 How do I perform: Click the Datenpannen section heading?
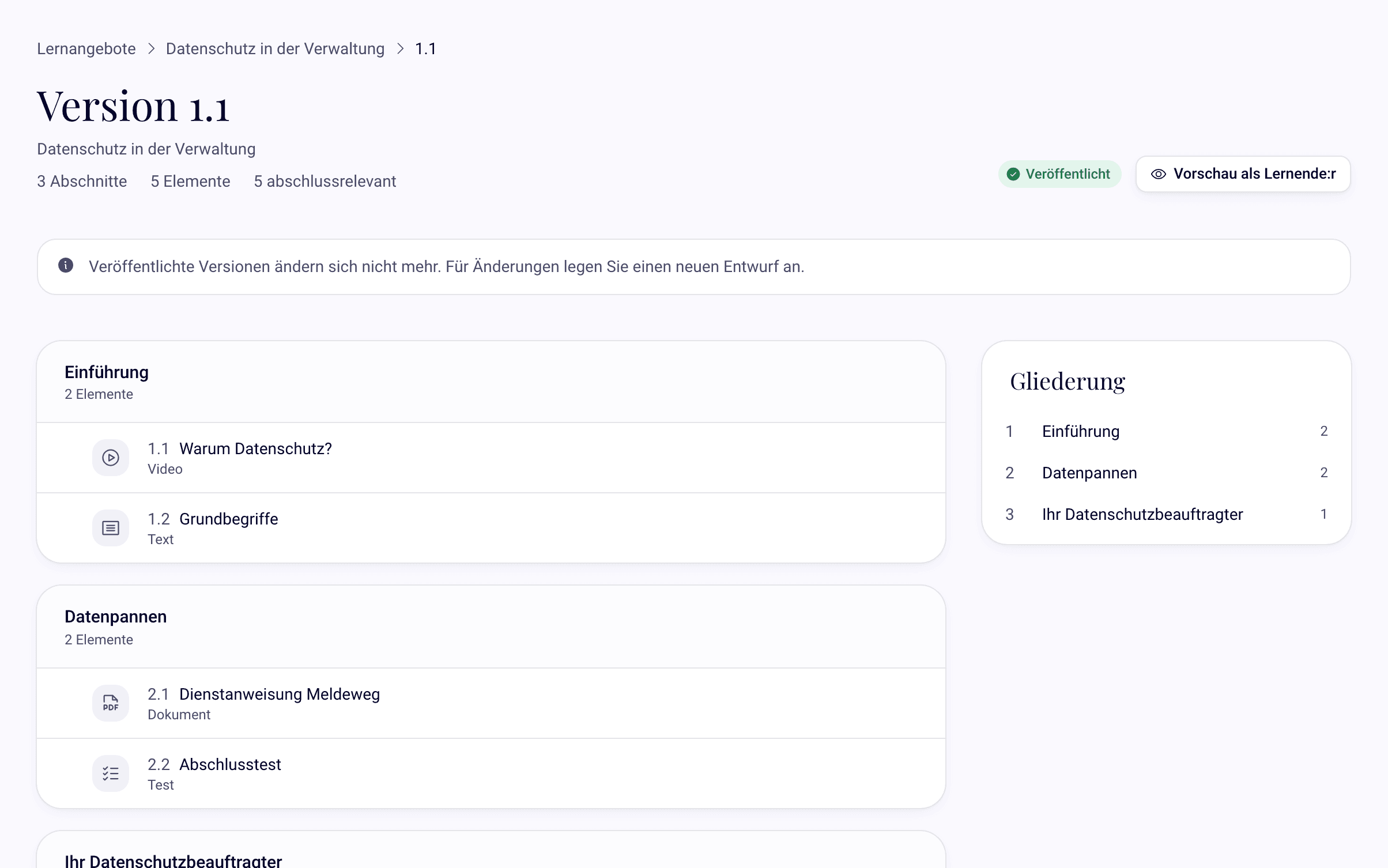pos(115,617)
